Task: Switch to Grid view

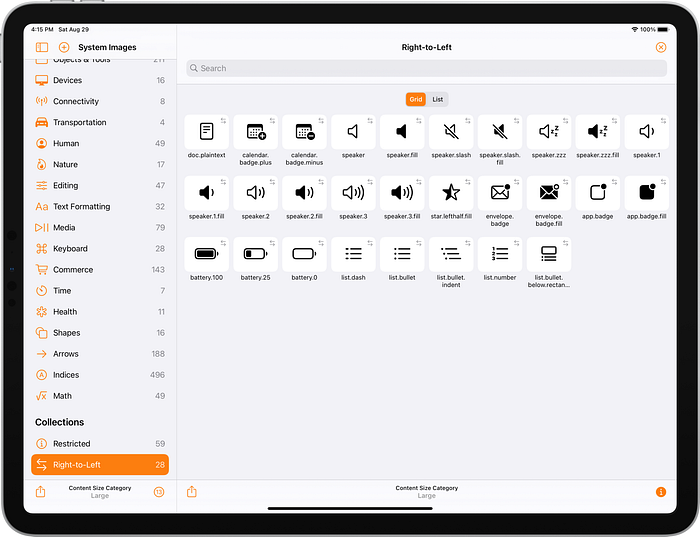Action: [416, 99]
